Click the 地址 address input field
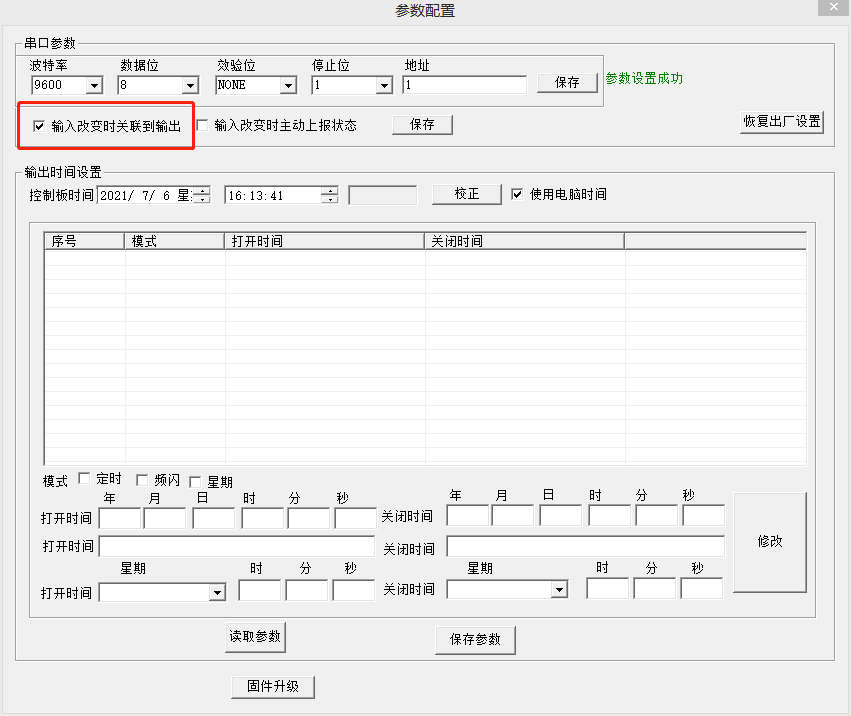The width and height of the screenshot is (851, 716). [465, 85]
